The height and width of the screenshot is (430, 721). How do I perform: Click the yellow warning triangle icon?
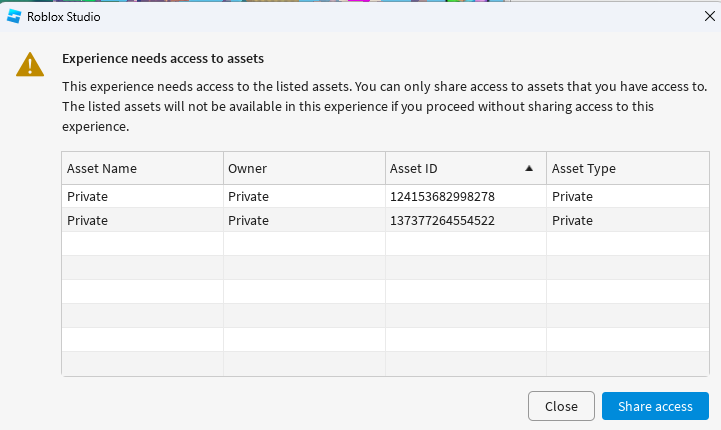30,66
